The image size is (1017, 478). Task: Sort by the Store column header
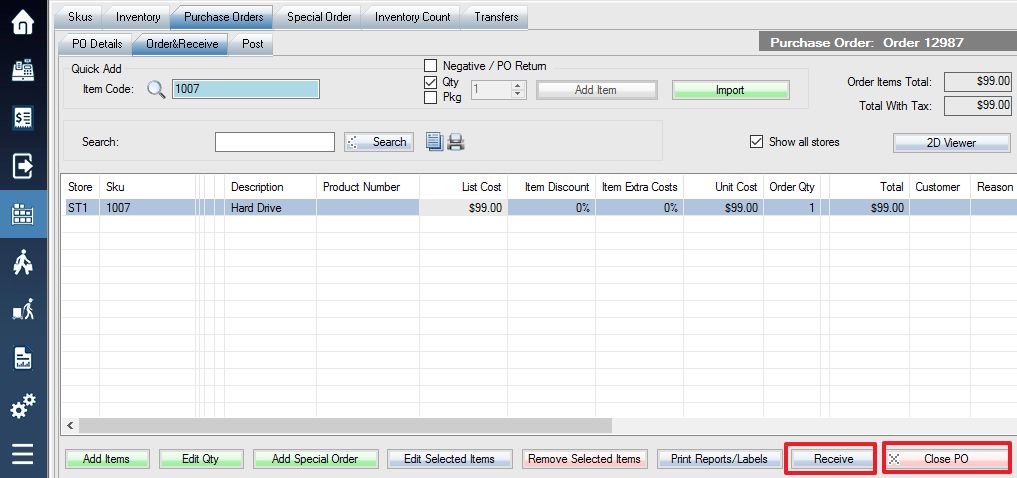pos(80,187)
